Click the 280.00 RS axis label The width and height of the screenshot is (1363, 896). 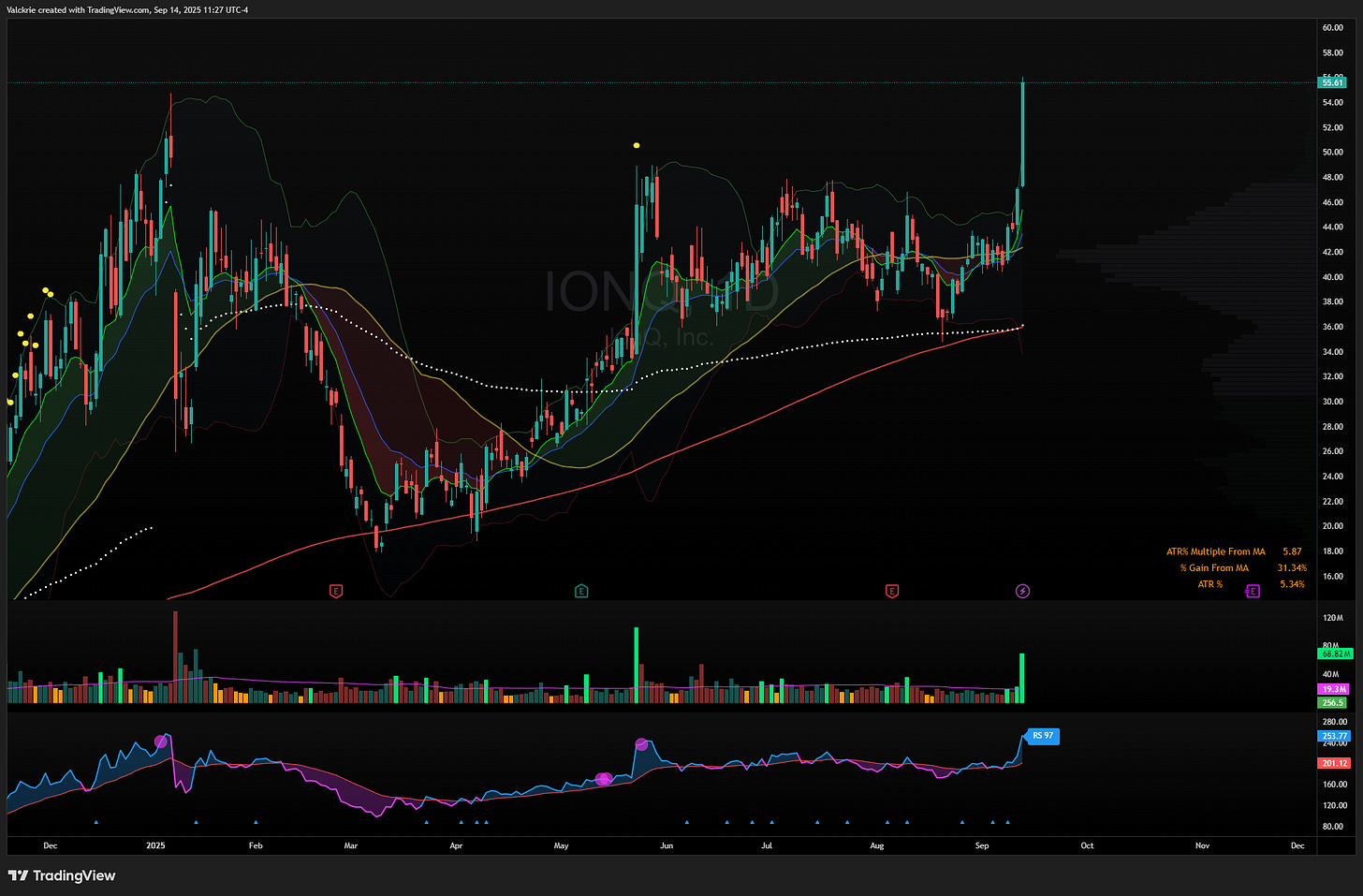click(1335, 722)
